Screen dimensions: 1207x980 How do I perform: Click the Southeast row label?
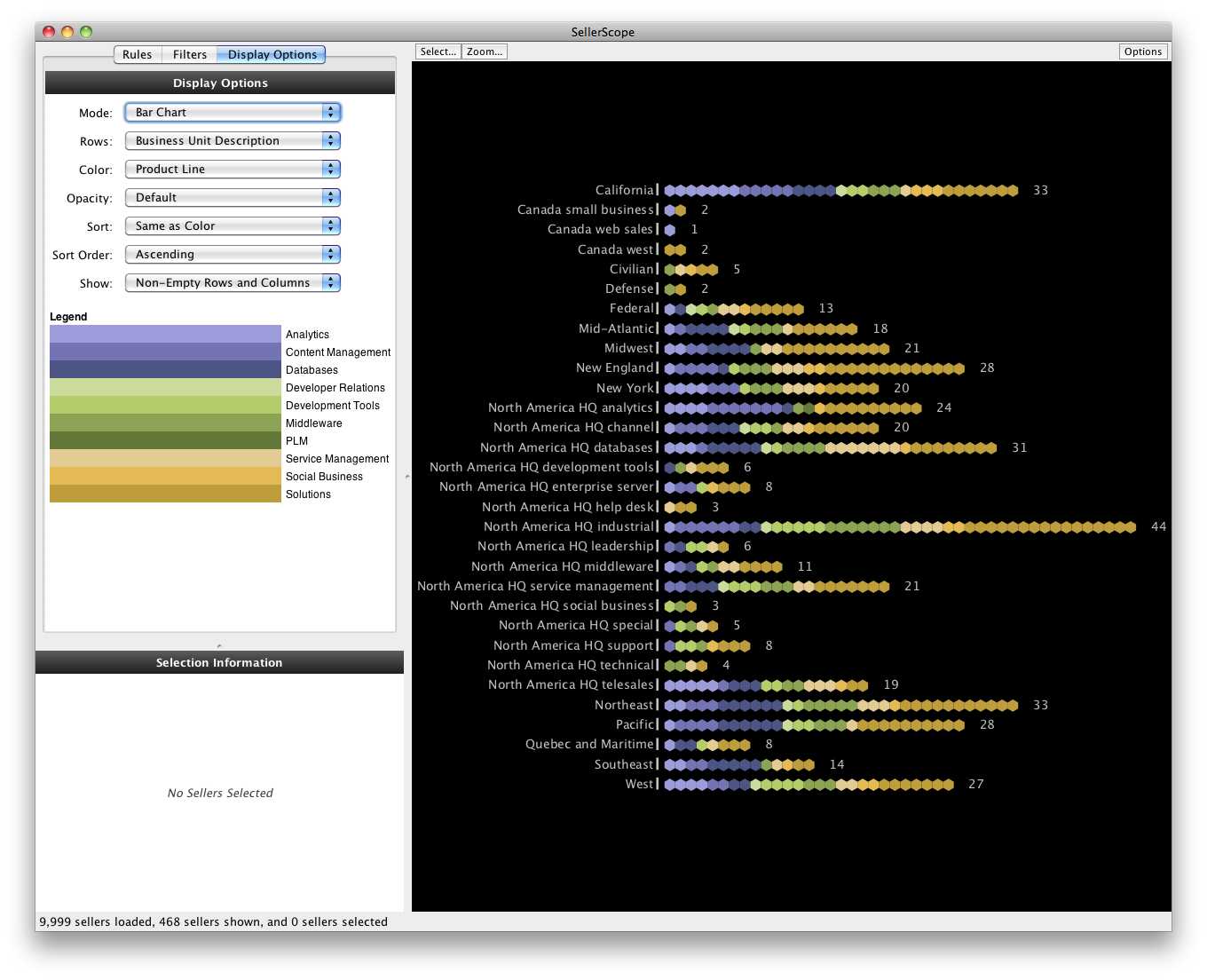tap(625, 764)
